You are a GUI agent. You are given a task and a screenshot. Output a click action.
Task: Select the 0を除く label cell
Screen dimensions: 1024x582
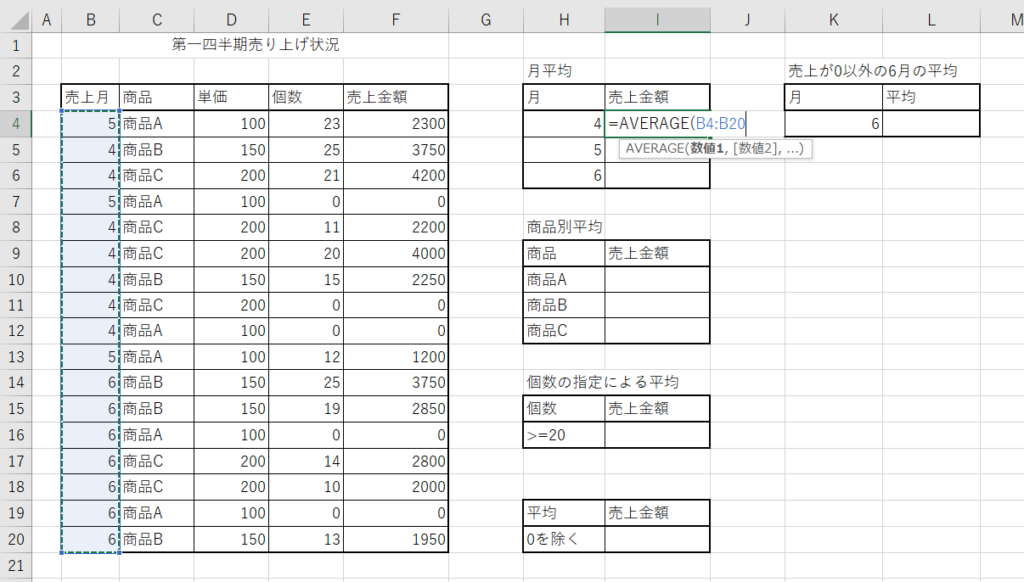click(564, 539)
